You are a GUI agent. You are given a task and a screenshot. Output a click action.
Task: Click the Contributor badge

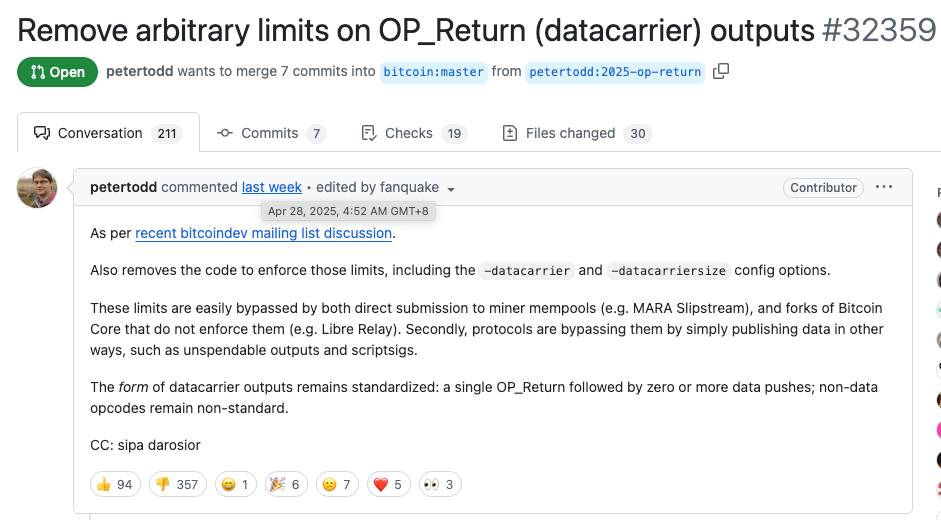[x=823, y=188]
